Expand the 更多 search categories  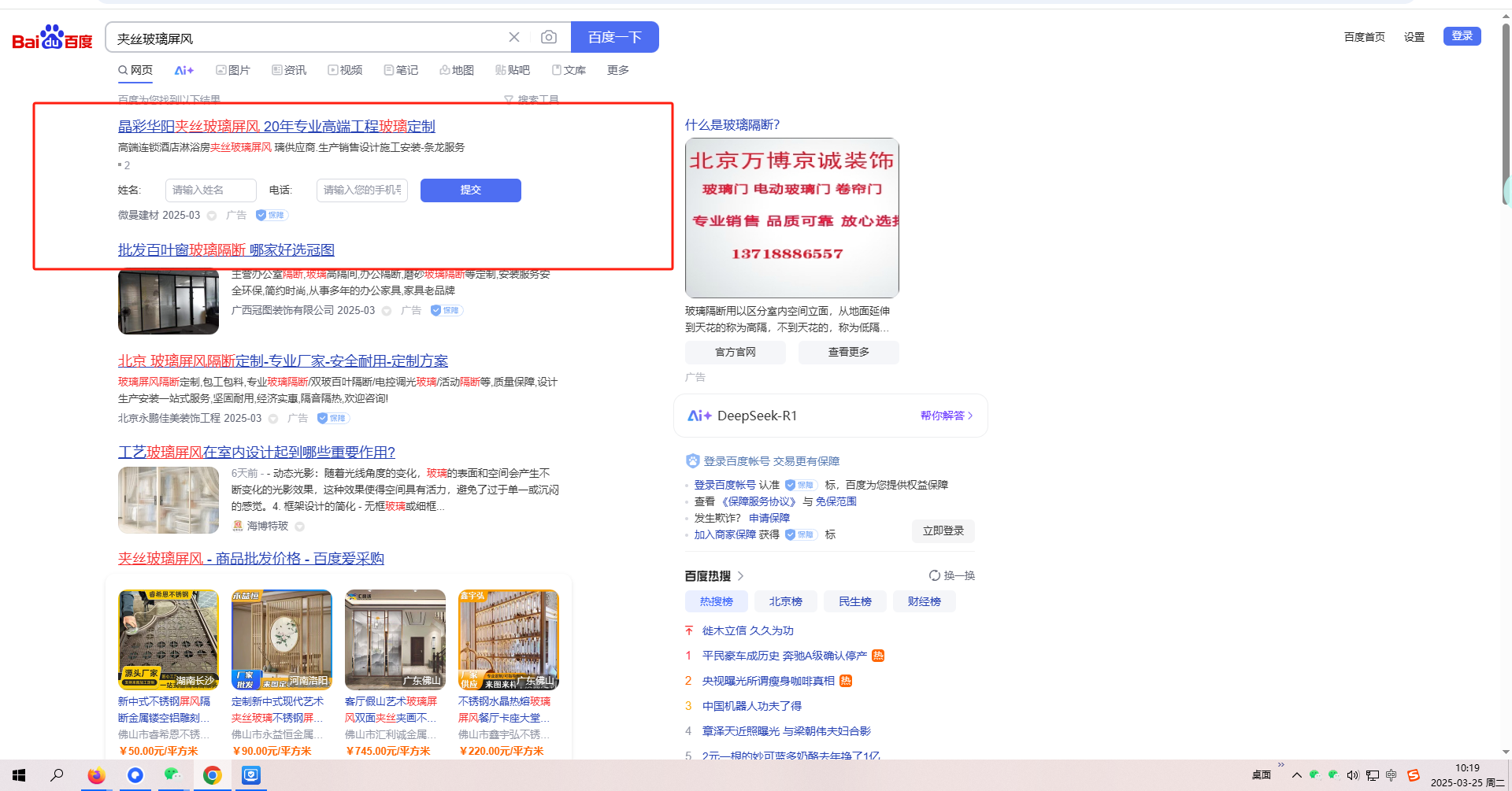(617, 70)
